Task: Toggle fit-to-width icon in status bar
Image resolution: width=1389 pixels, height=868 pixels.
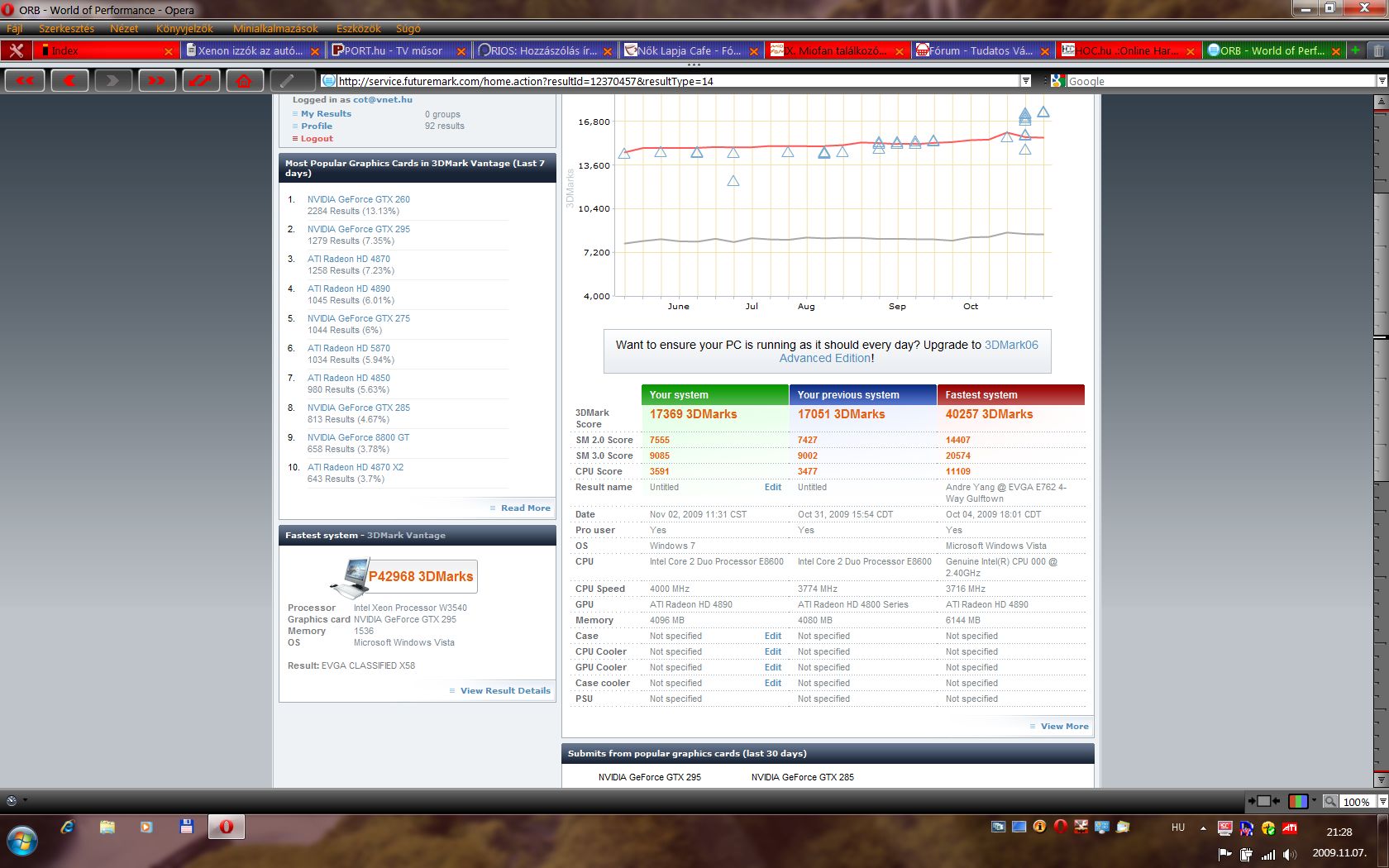Action: click(1263, 801)
